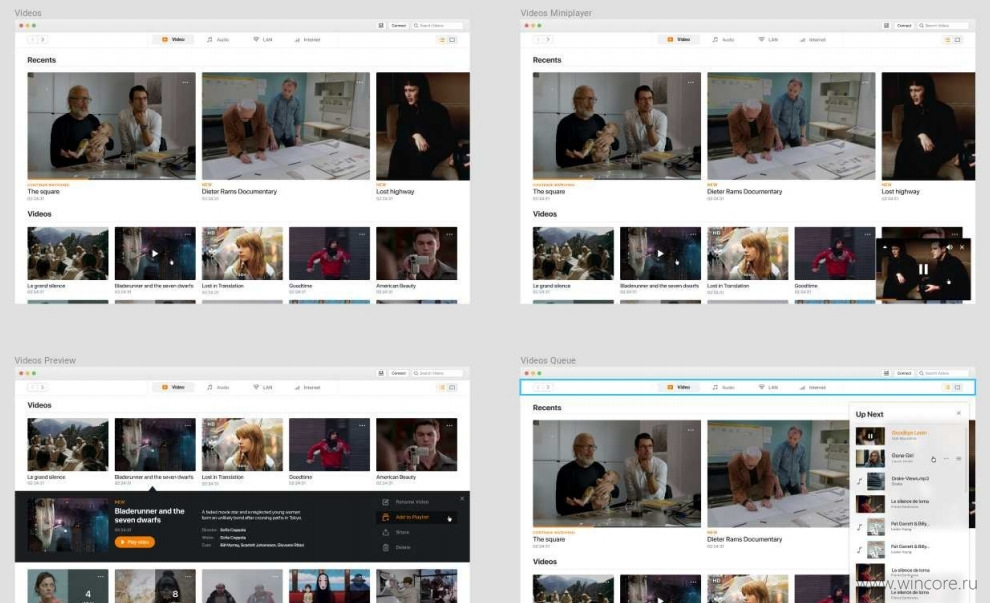Open Internet tab in Videos Preview window
This screenshot has height=603, width=990.
click(x=307, y=388)
